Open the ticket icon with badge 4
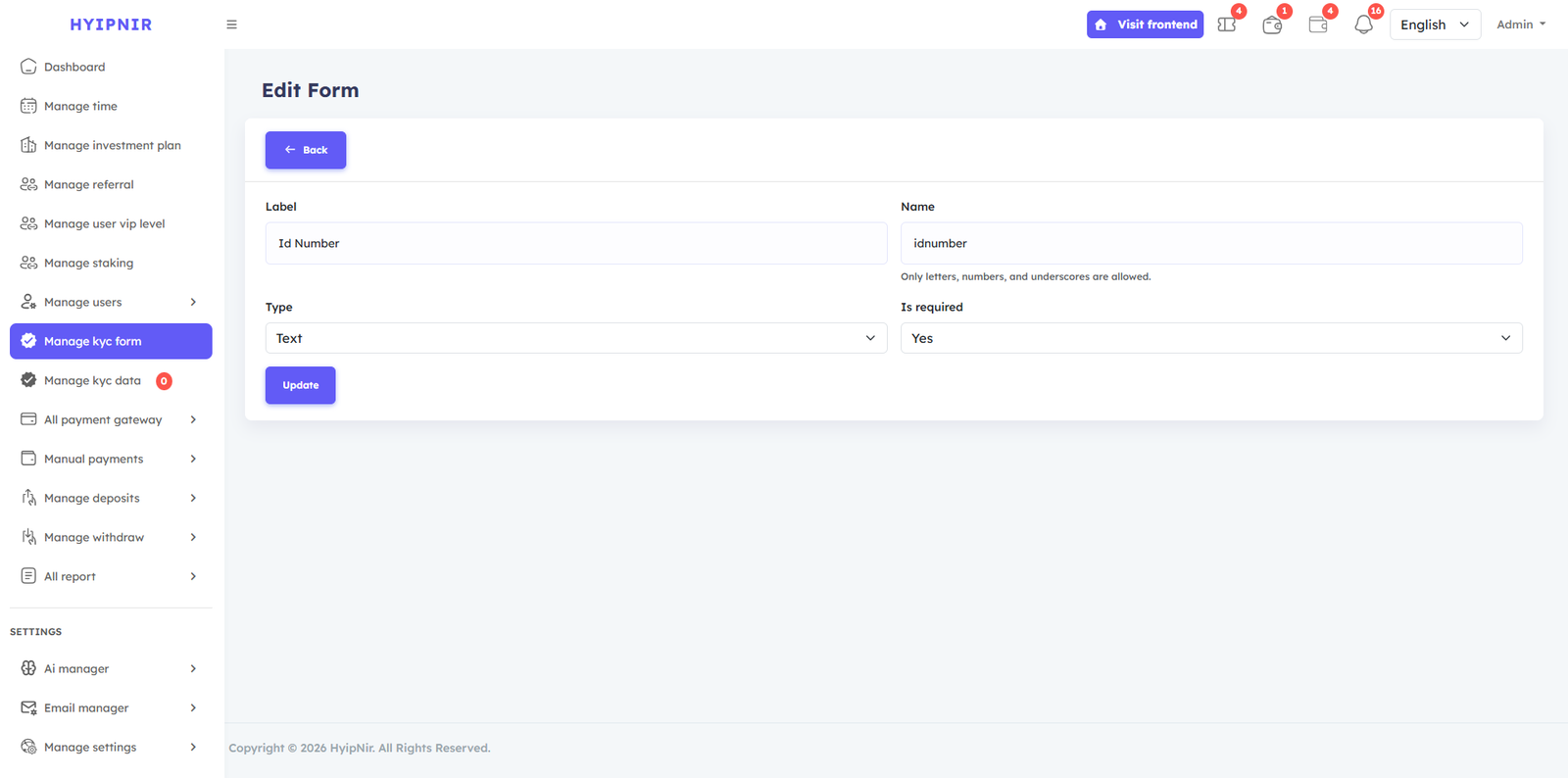Image resolution: width=1568 pixels, height=778 pixels. tap(1227, 24)
